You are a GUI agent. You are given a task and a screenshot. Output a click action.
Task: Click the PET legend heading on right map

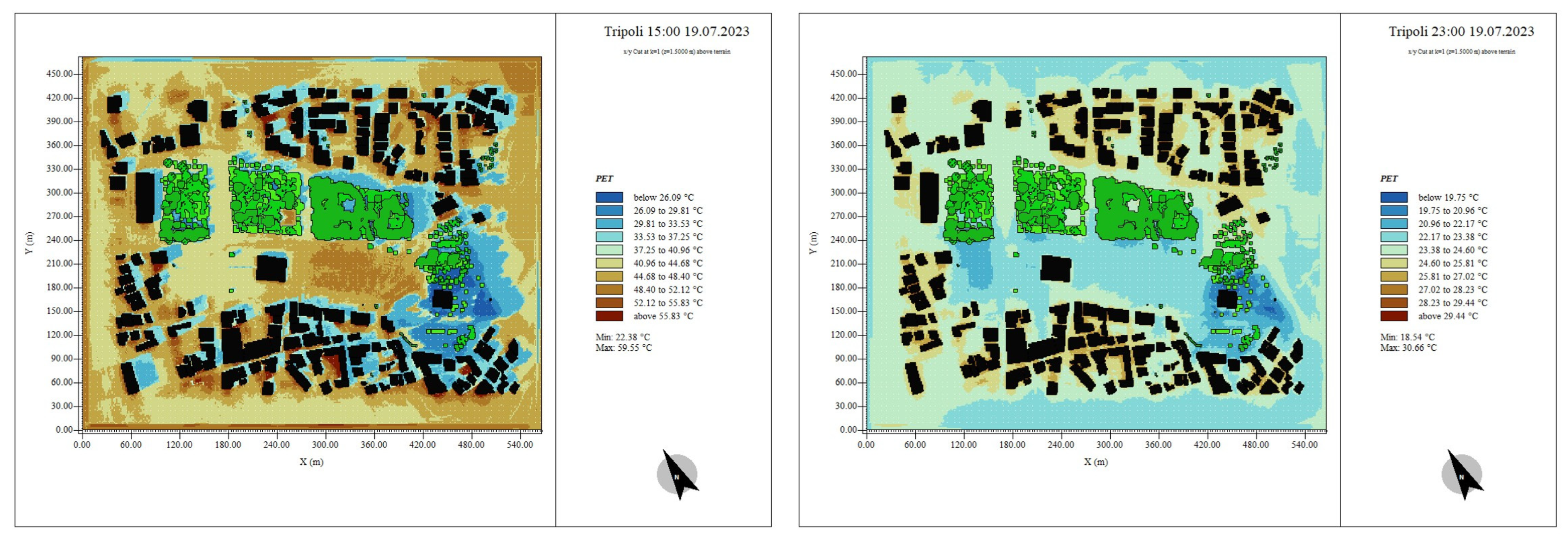tap(1388, 179)
